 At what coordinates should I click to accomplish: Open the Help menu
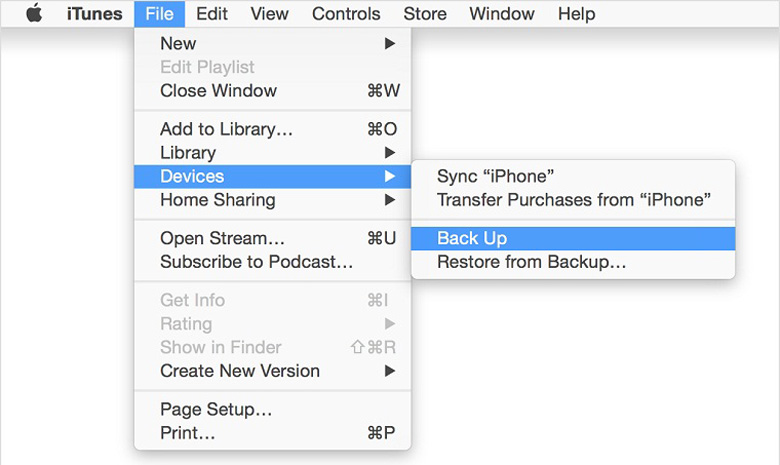[576, 14]
